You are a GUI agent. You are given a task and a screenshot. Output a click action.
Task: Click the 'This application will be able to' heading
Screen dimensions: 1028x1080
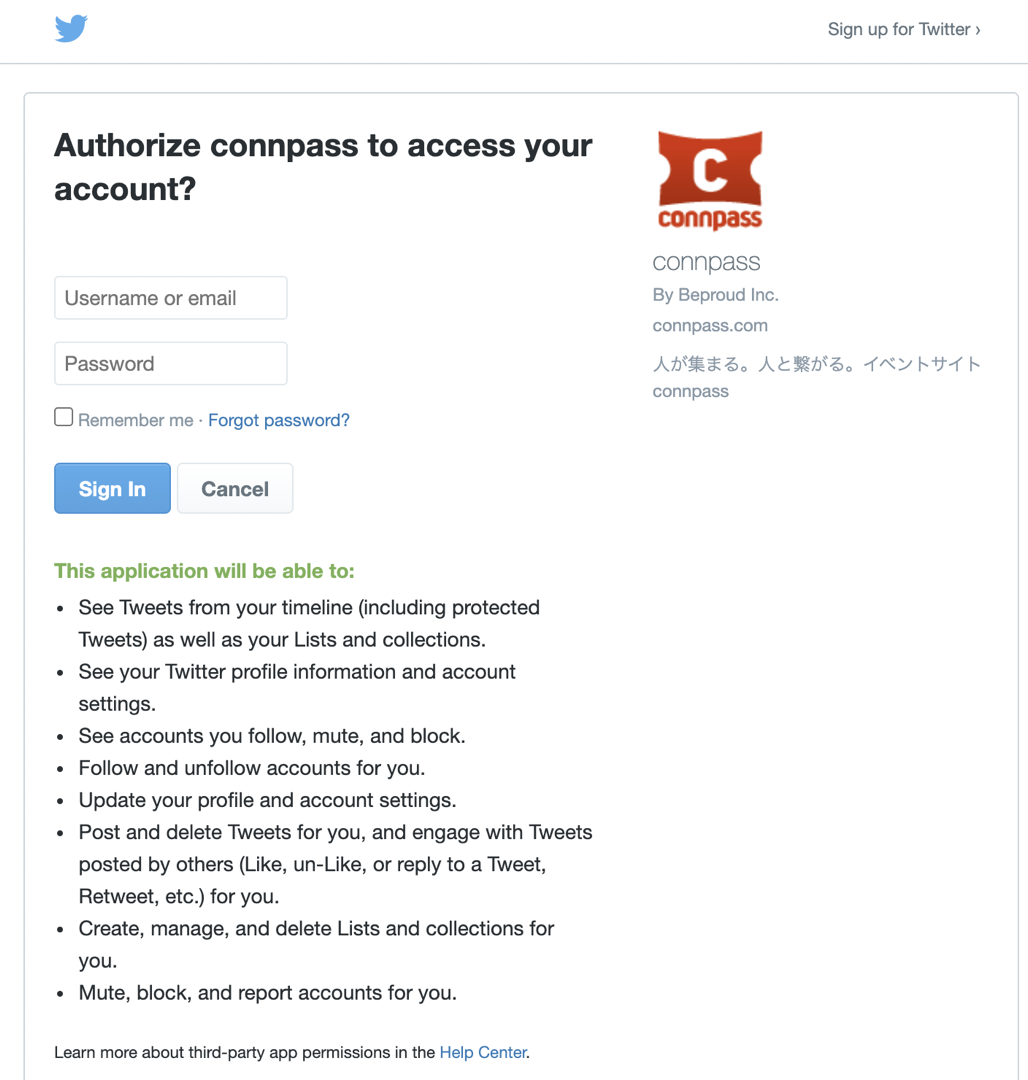pyautogui.click(x=204, y=571)
